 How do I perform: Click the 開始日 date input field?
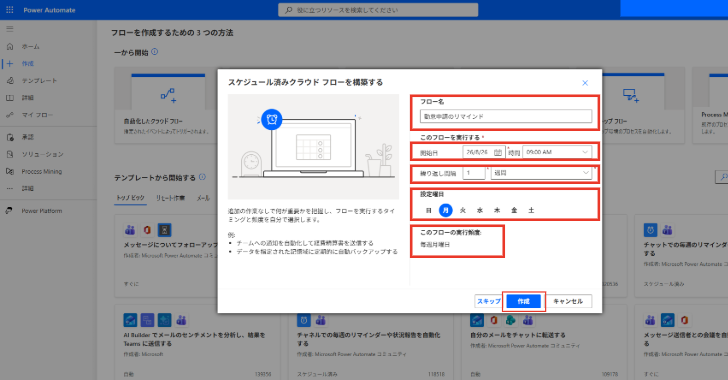click(483, 152)
